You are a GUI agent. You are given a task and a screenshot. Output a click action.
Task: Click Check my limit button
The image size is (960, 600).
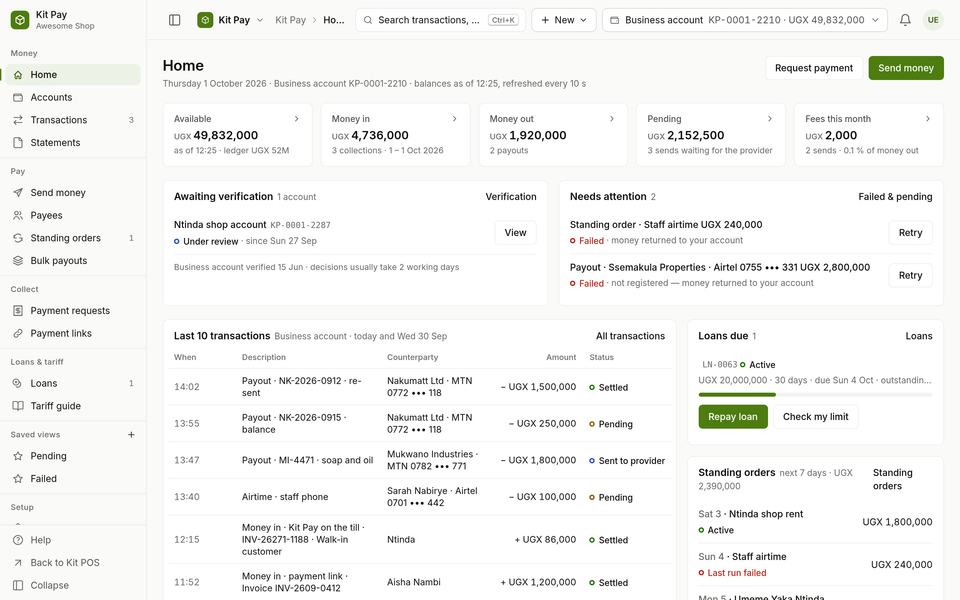816,417
